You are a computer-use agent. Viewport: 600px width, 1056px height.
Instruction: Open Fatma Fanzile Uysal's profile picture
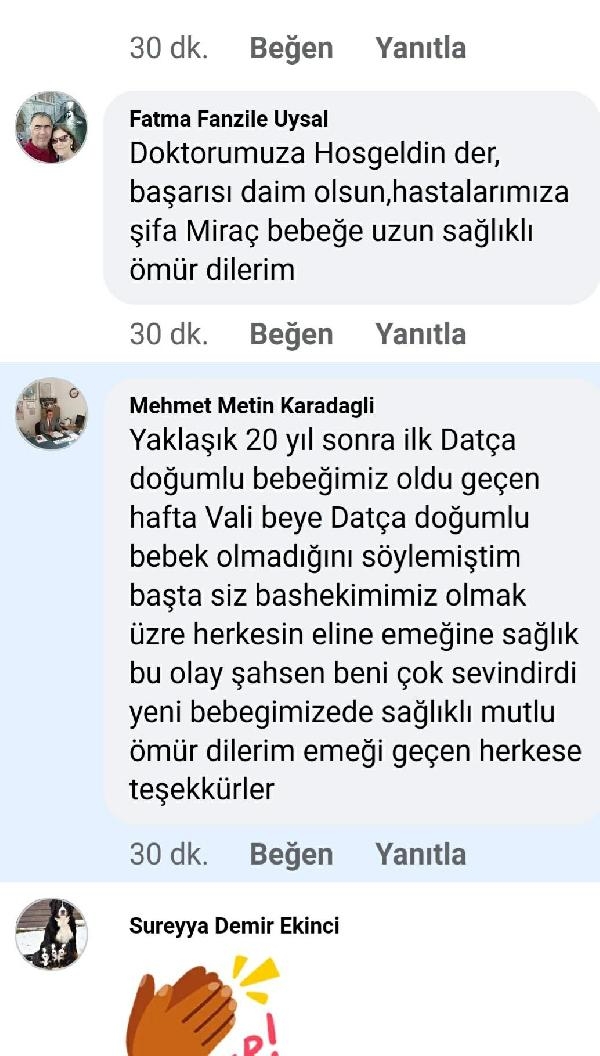[x=51, y=127]
